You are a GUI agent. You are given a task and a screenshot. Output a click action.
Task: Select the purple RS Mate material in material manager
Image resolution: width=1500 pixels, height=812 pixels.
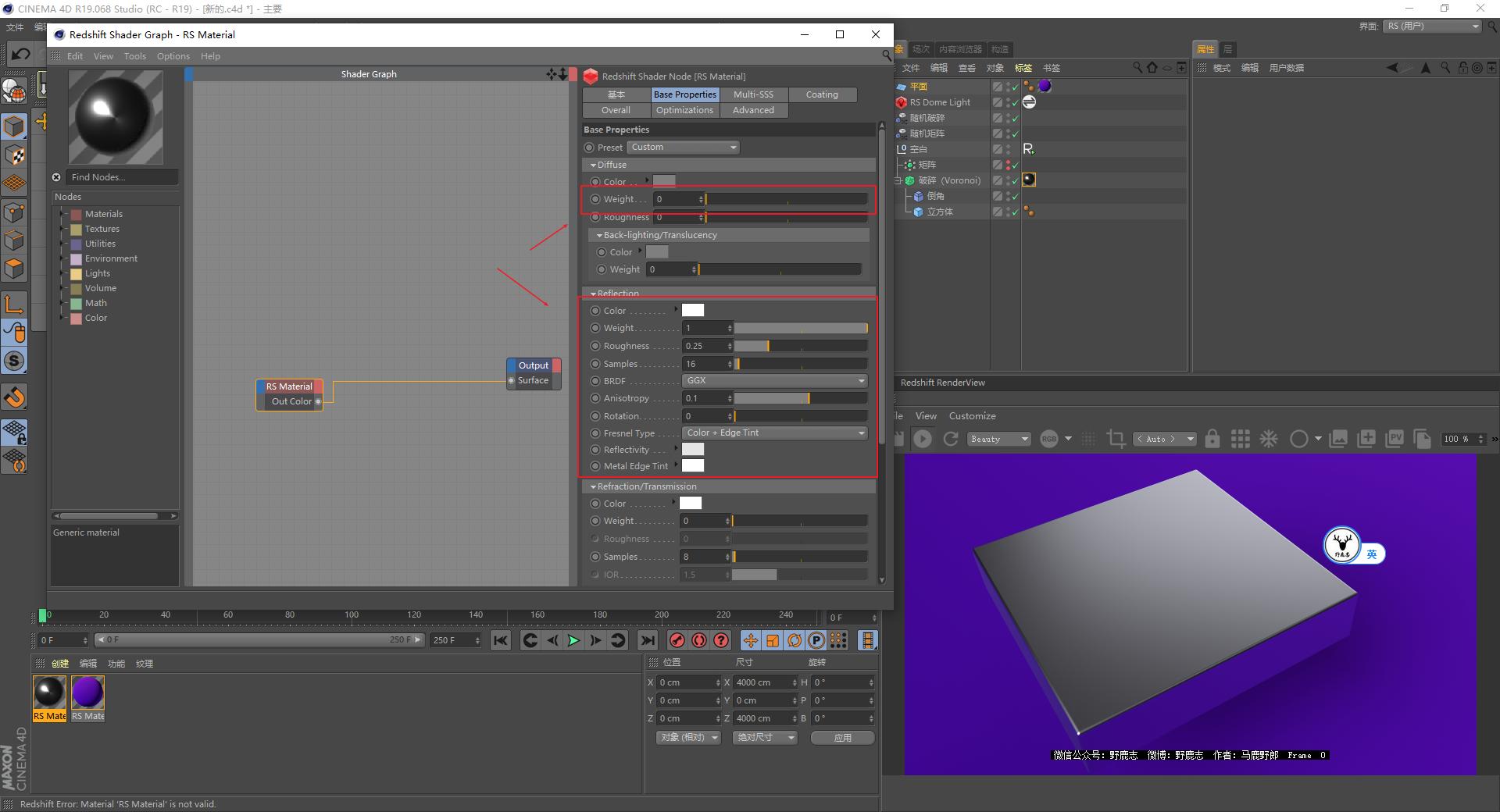pos(87,691)
